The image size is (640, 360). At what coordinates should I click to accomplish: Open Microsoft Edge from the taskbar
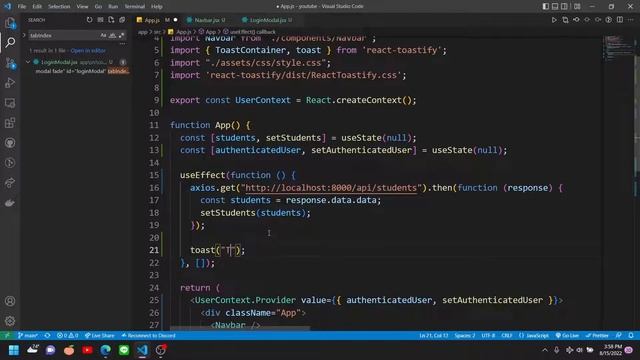pyautogui.click(x=106, y=350)
